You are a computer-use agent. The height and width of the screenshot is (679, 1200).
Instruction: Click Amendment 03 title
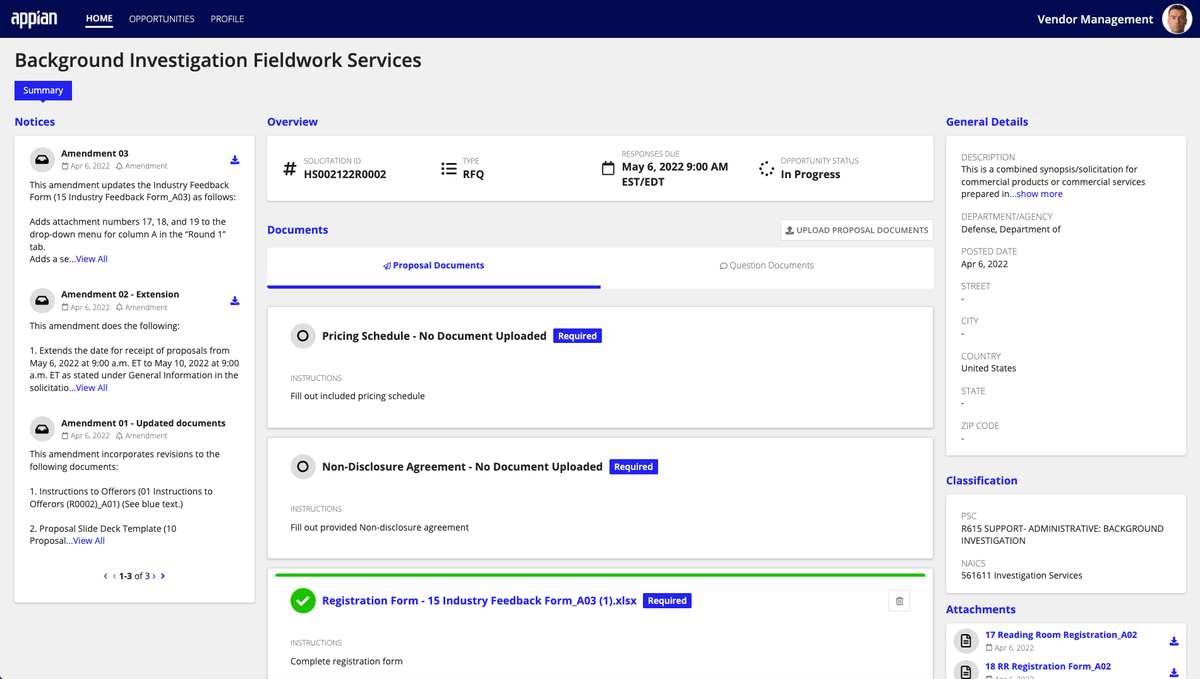pos(95,153)
